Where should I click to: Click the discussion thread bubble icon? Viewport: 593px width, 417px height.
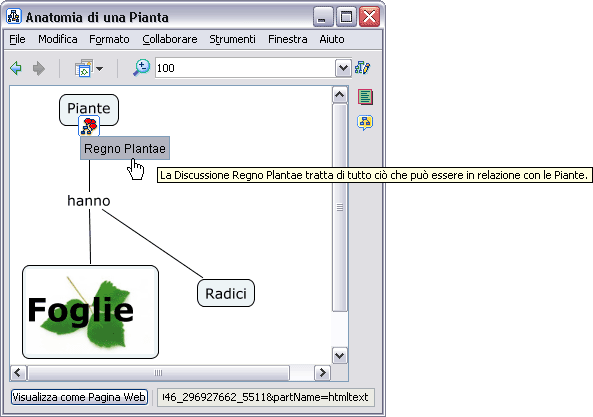pyautogui.click(x=365, y=122)
